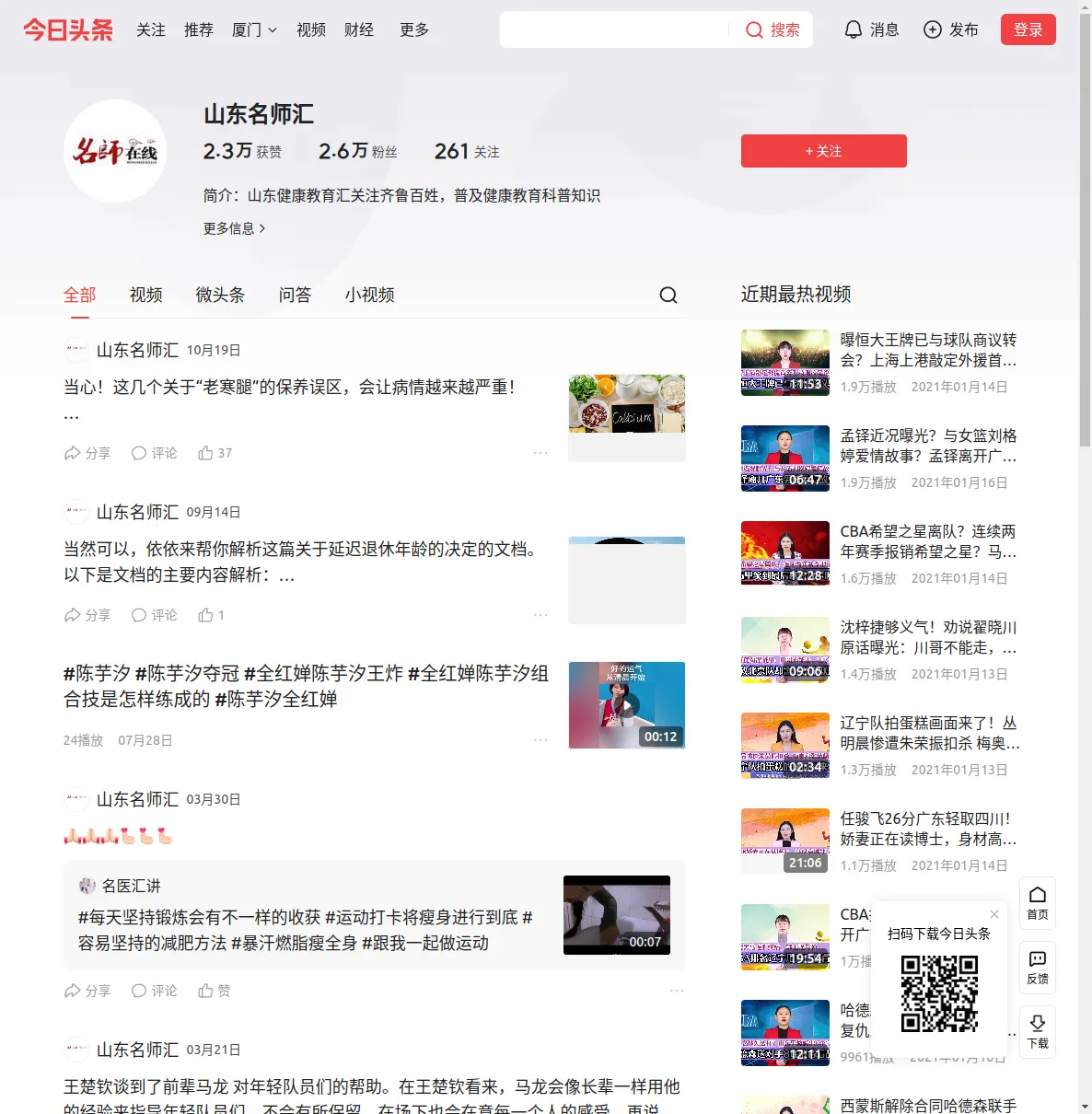Image resolution: width=1092 pixels, height=1114 pixels.
Task: Open hot video title 西蒙斯解除合同哈德森联手
Action: (929, 1105)
